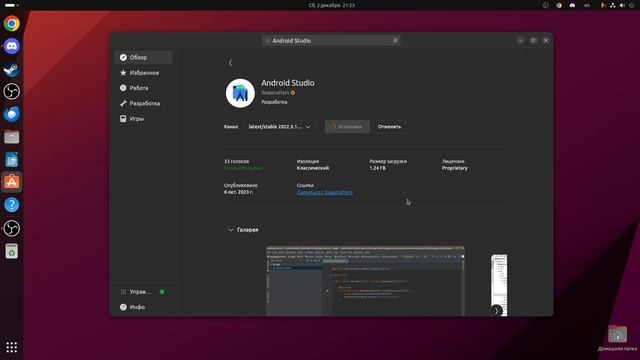The height and width of the screenshot is (360, 640).
Task: Open the Разработка sidebar category
Action: [x=143, y=103]
